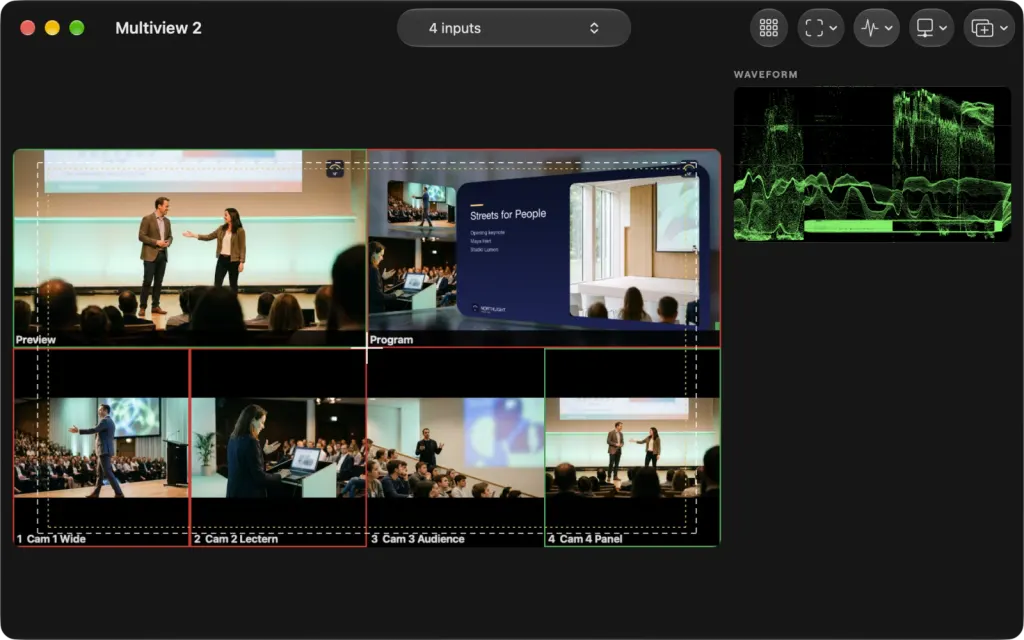Image resolution: width=1024 pixels, height=640 pixels.
Task: Open the 4 inputs layout popup
Action: click(x=514, y=28)
